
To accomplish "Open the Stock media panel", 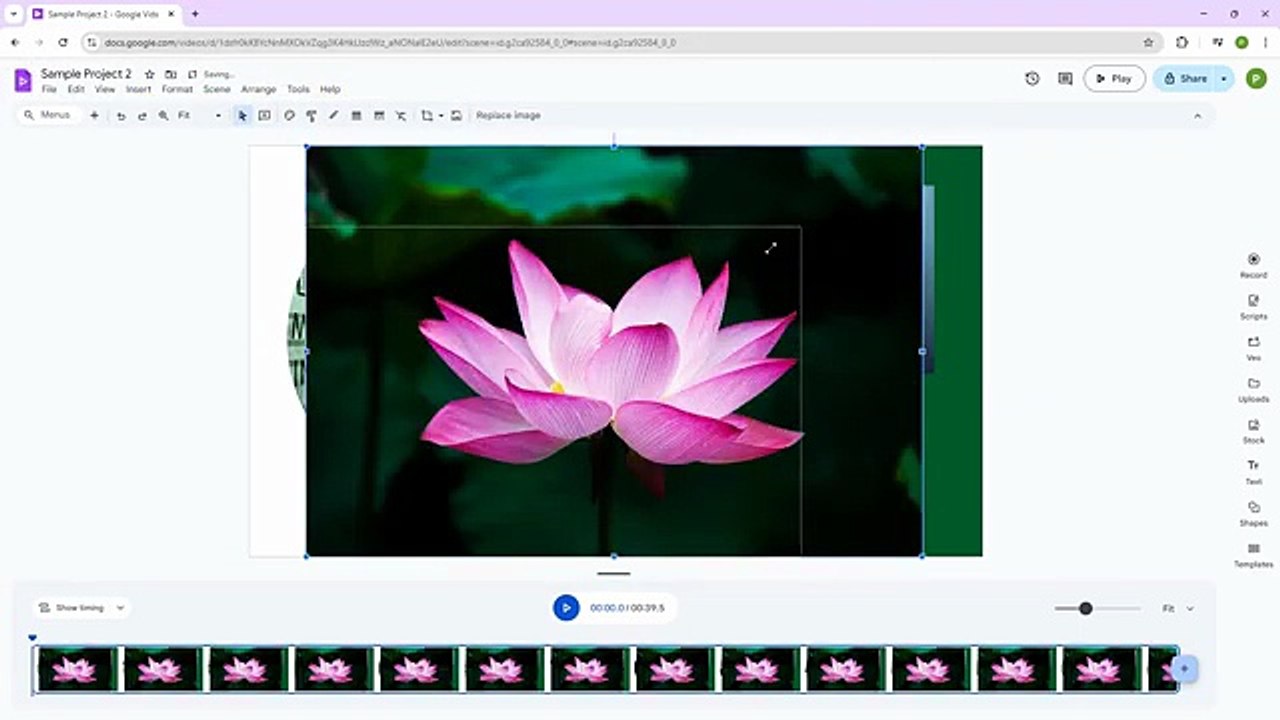I will (x=1253, y=431).
